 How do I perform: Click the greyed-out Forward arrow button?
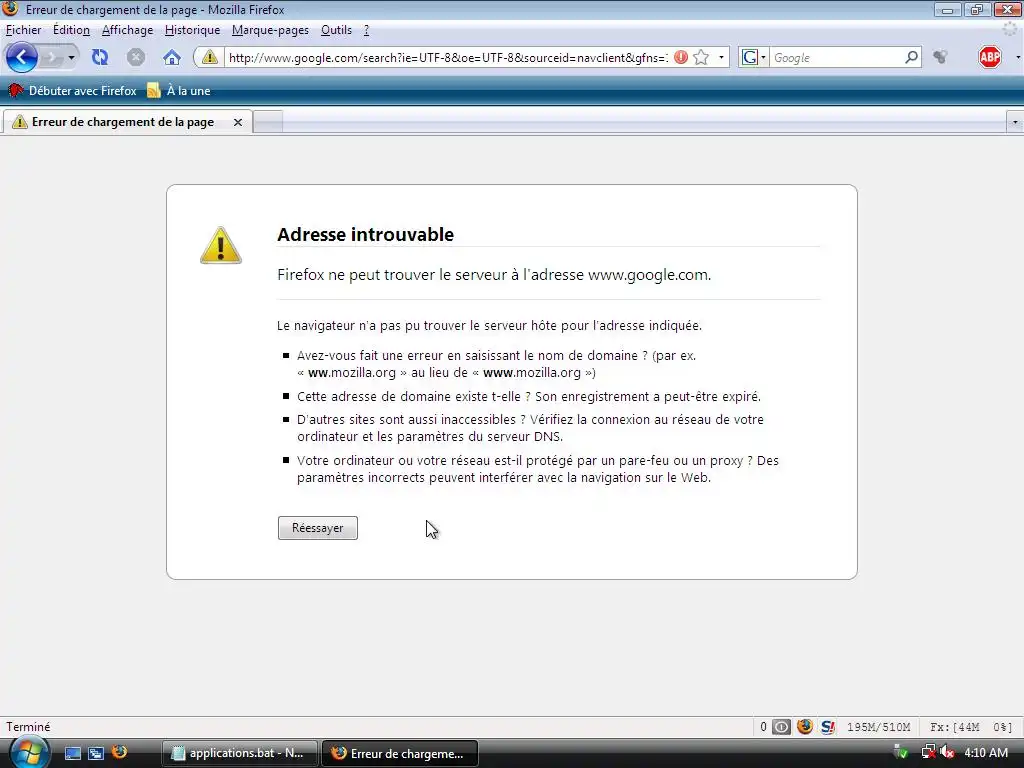pos(51,57)
